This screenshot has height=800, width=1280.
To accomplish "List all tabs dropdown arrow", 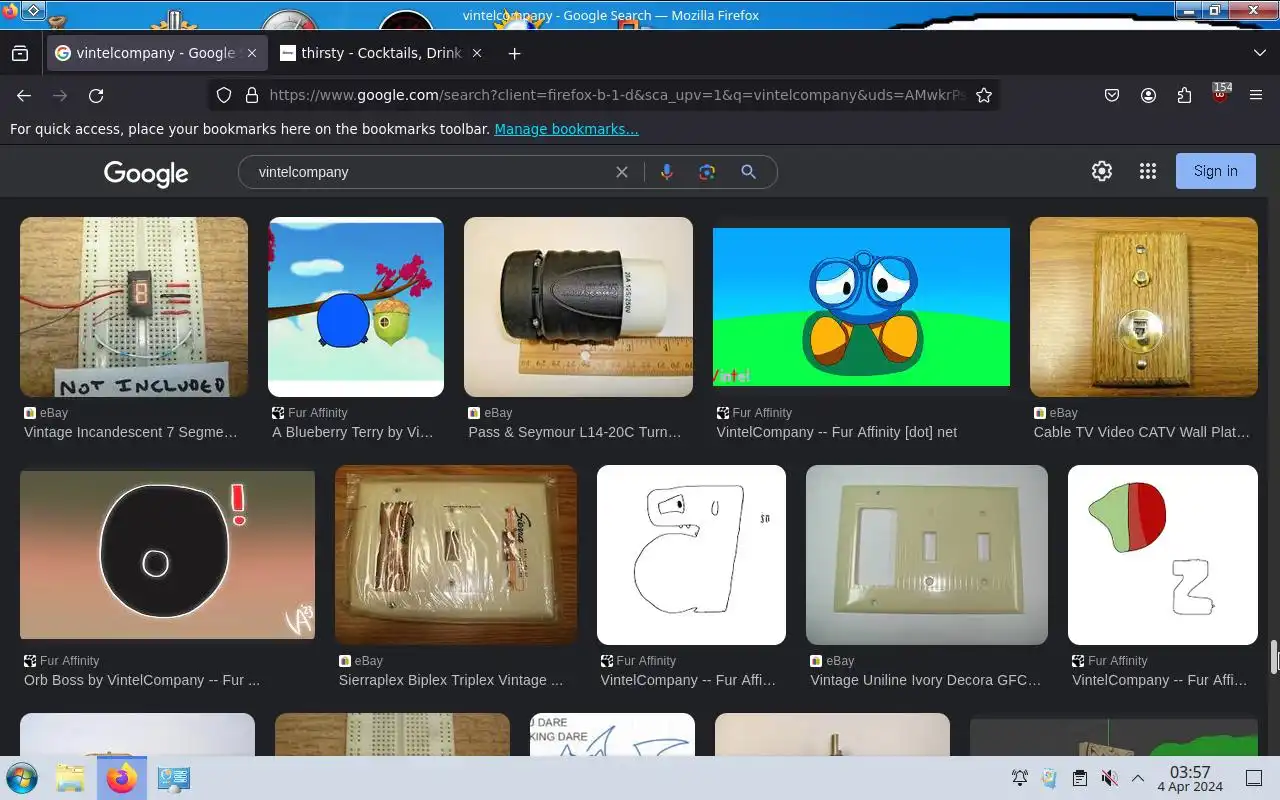I will [x=1259, y=53].
